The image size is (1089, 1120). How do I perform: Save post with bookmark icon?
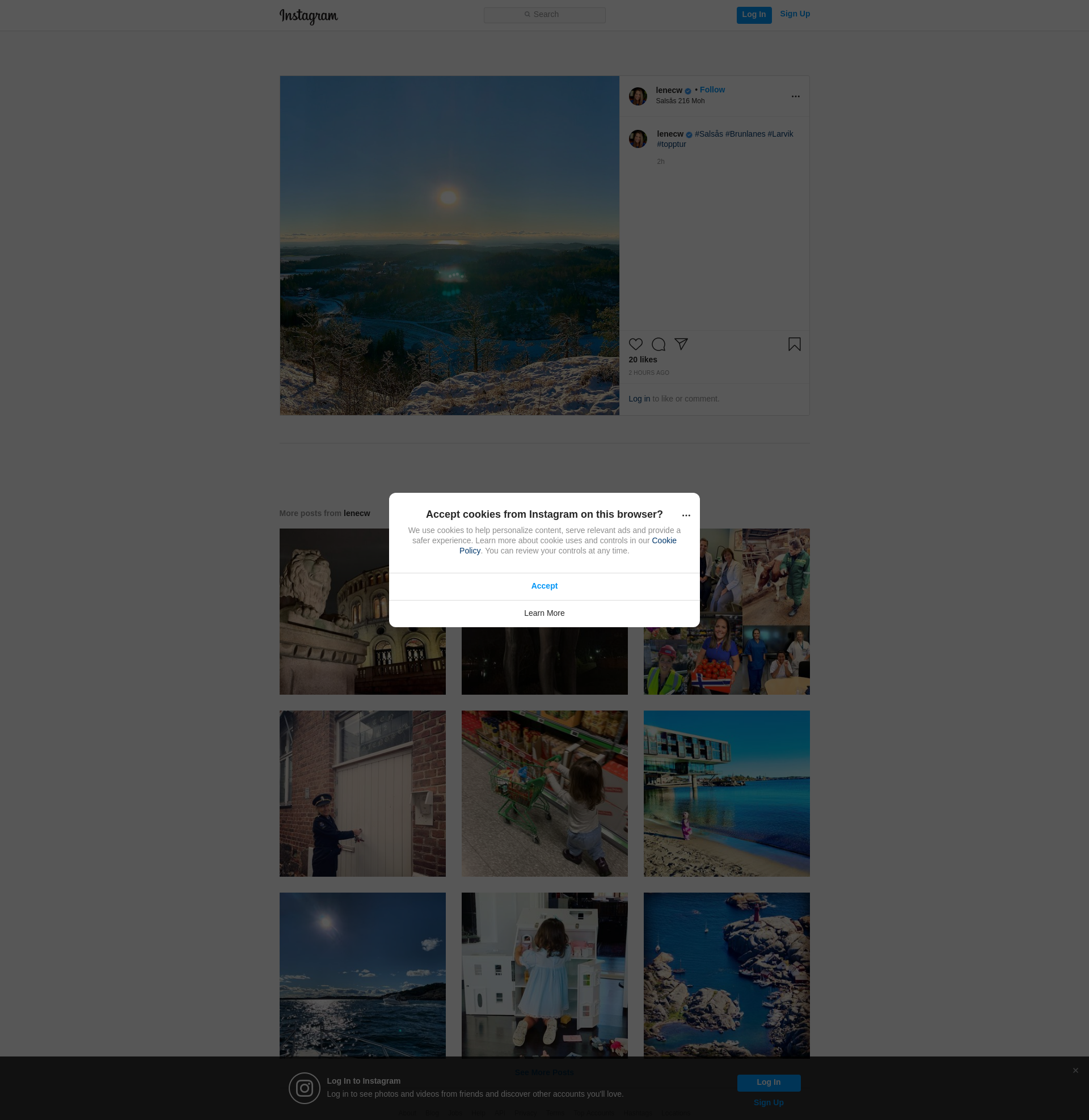pos(794,344)
